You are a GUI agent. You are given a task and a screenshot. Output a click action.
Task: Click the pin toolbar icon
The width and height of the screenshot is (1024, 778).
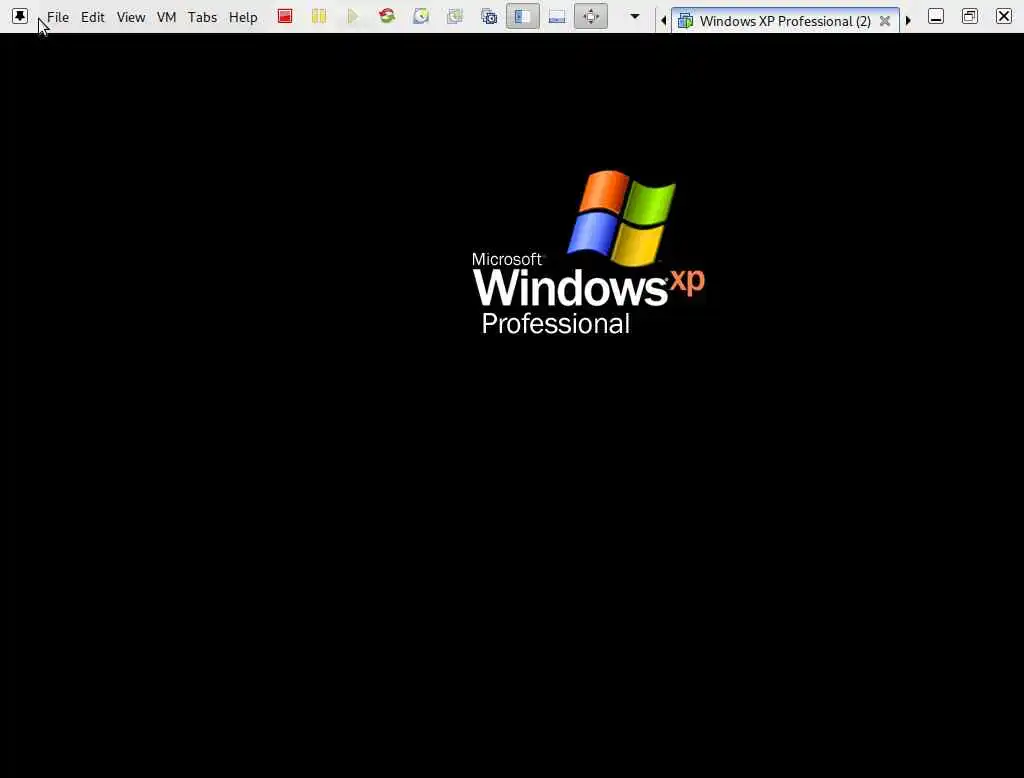pyautogui.click(x=20, y=16)
